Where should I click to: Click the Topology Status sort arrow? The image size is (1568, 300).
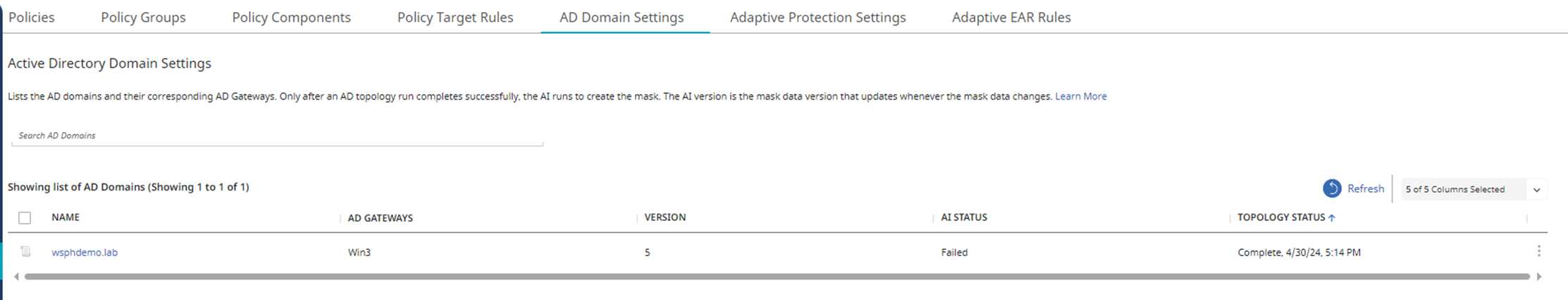[1331, 218]
